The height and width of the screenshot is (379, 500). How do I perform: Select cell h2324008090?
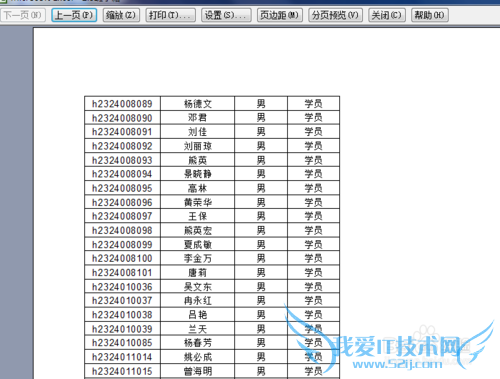122,118
